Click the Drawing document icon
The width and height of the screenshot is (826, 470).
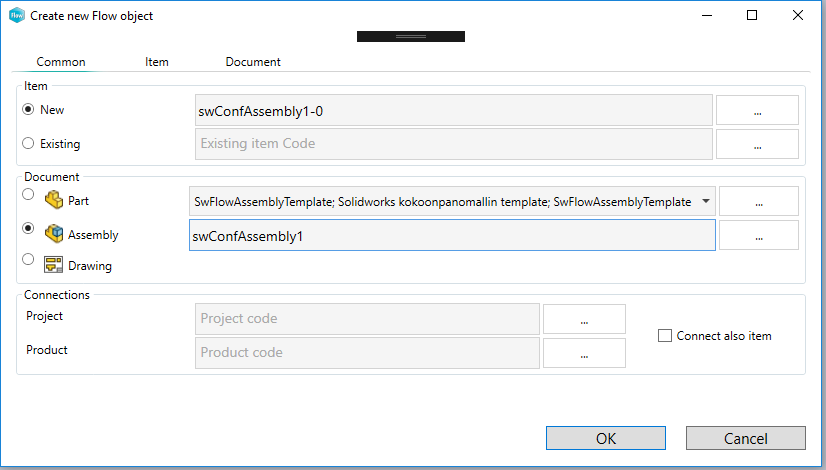54,266
